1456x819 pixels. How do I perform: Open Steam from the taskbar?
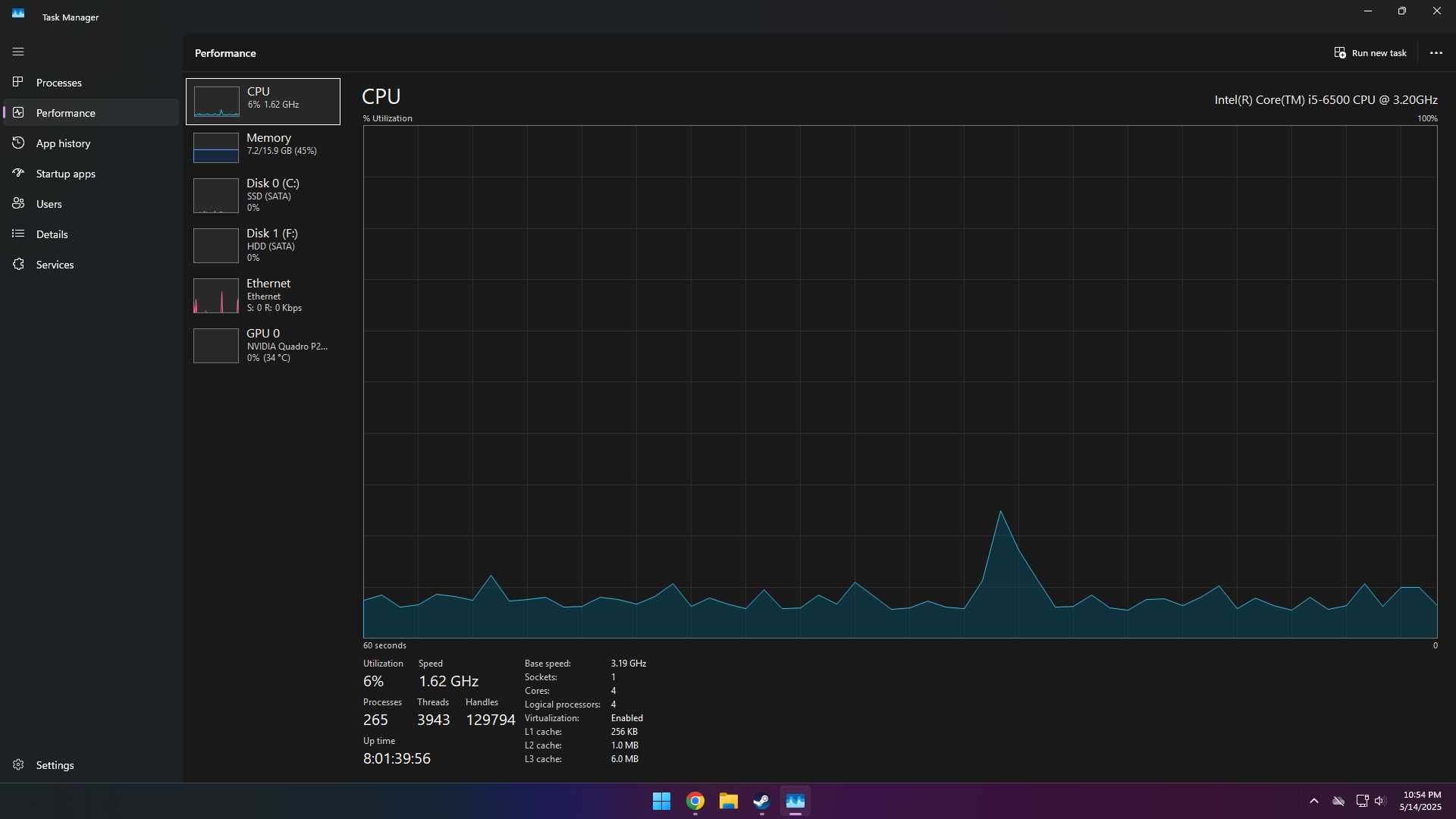click(761, 801)
